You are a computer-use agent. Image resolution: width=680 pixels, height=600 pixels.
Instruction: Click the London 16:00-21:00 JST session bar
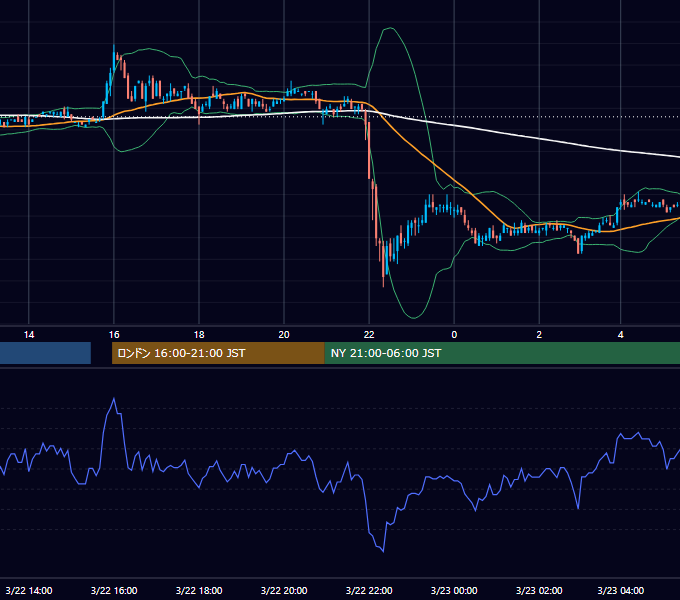point(218,353)
